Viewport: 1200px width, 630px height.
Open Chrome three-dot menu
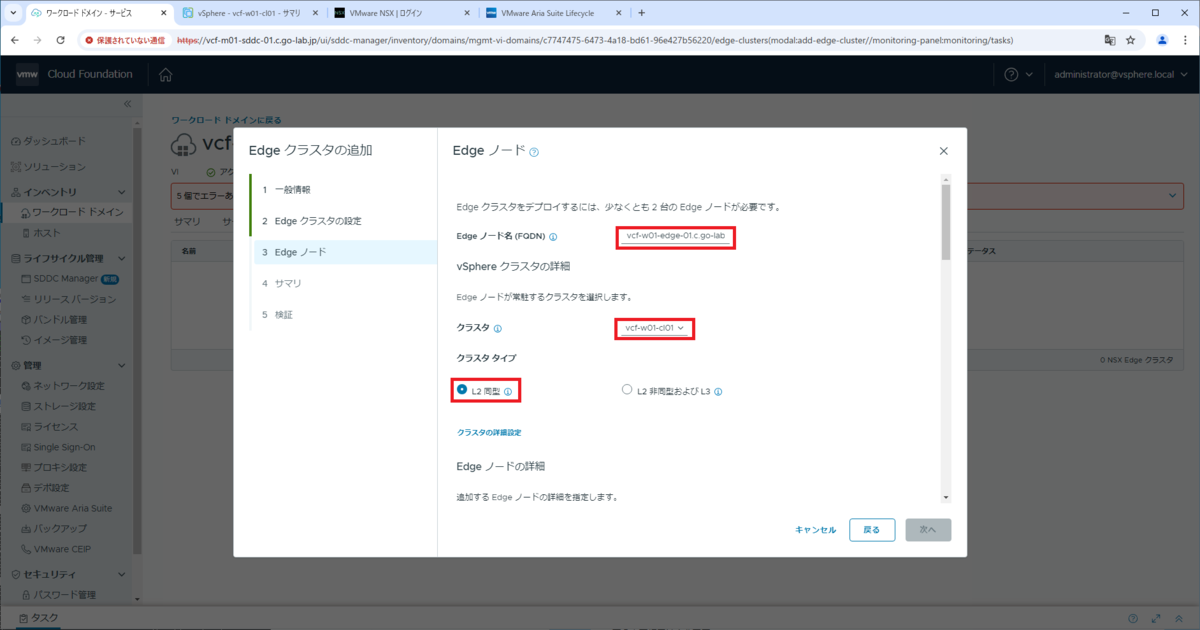[1184, 40]
